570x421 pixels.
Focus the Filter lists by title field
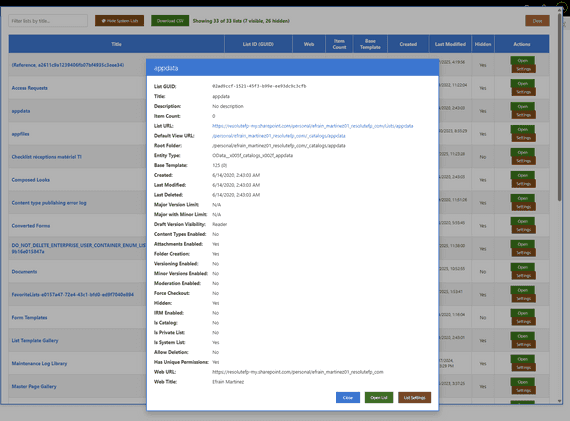48,21
